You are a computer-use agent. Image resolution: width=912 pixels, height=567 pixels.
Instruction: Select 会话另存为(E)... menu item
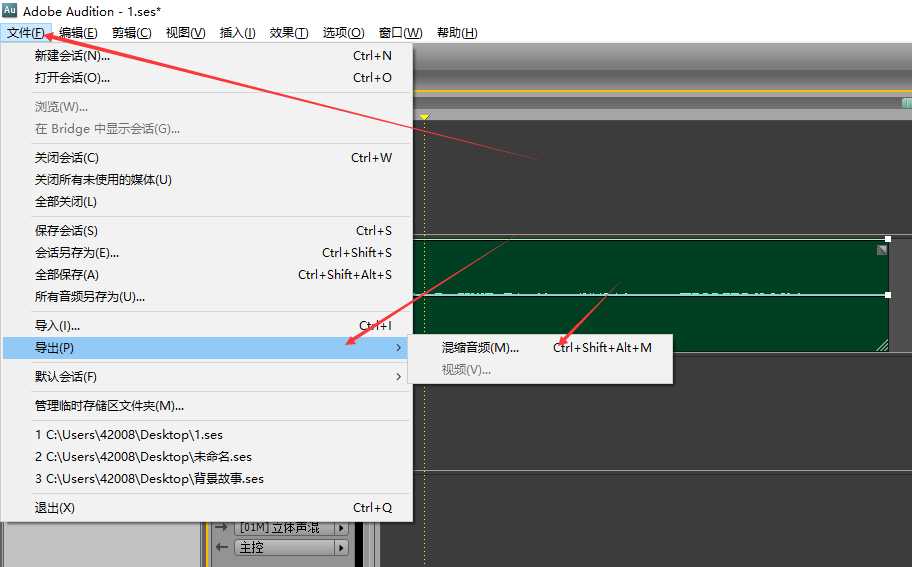coord(207,253)
